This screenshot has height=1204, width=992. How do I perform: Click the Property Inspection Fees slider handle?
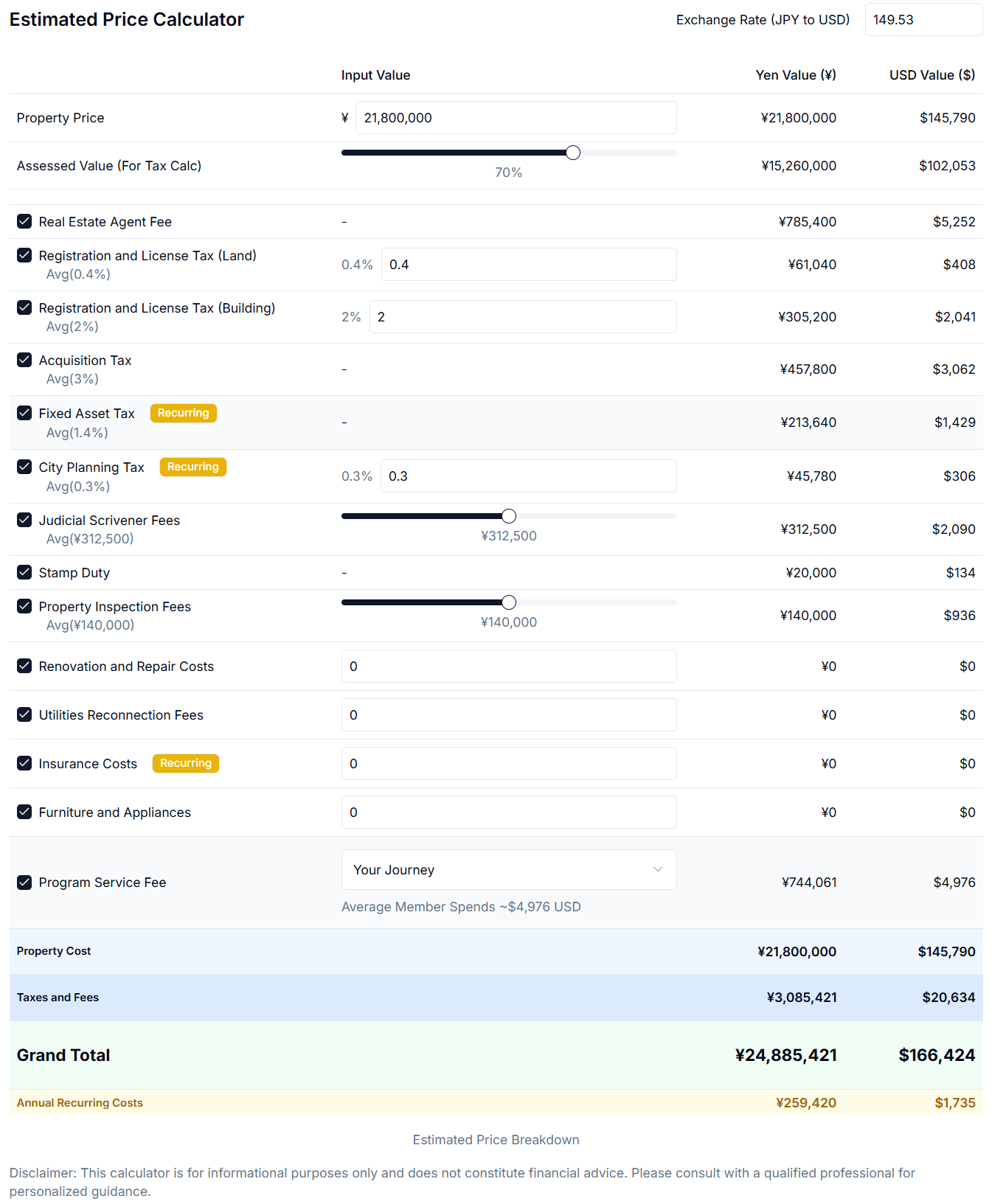coord(509,602)
